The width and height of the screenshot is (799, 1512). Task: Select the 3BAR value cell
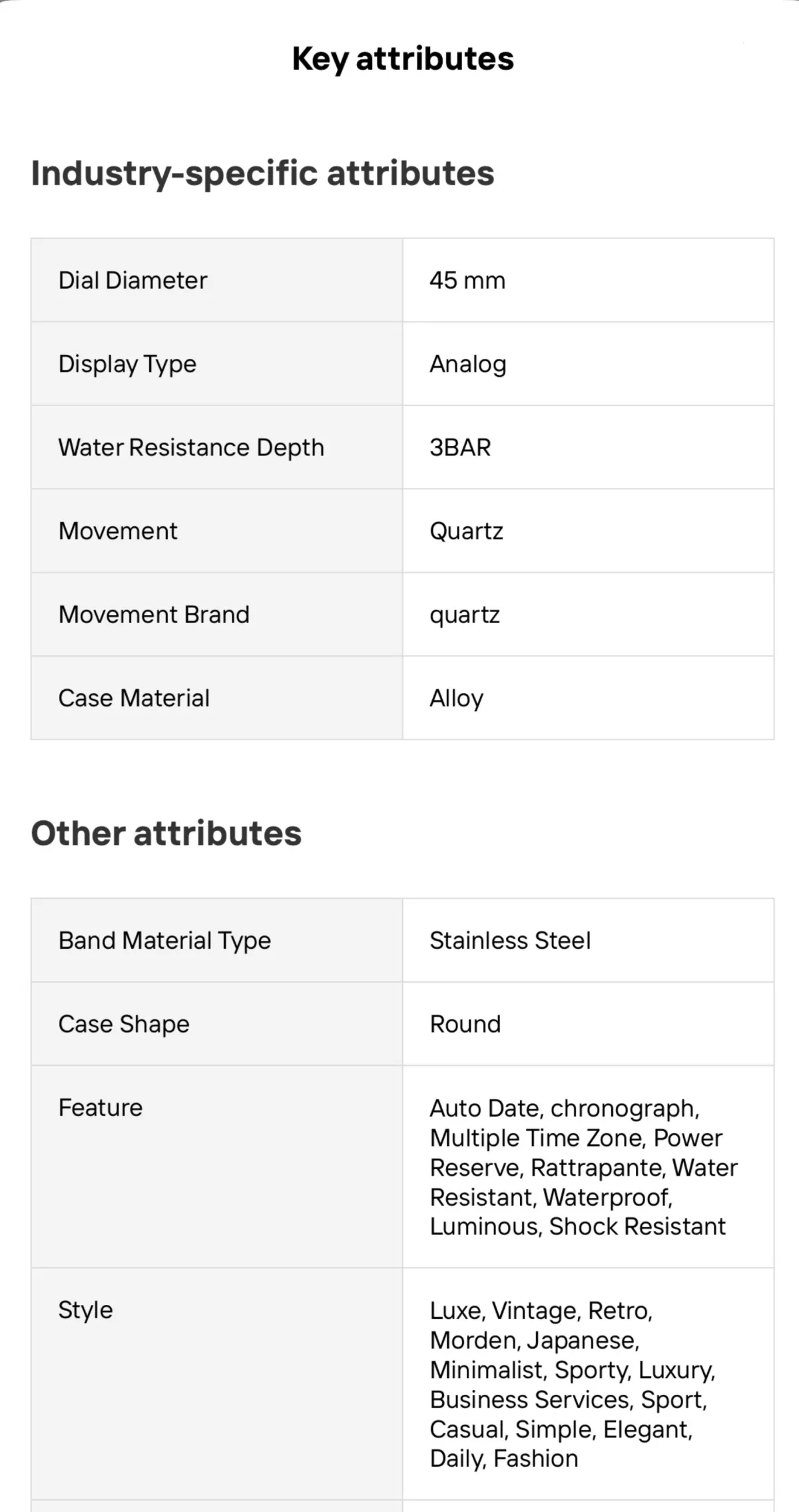click(x=588, y=447)
